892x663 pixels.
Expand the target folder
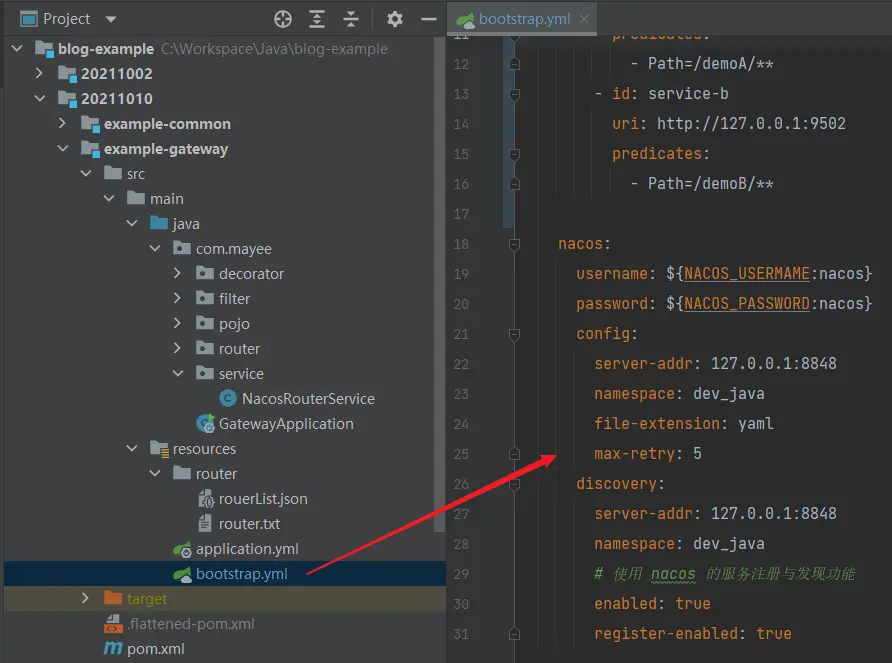click(x=86, y=598)
